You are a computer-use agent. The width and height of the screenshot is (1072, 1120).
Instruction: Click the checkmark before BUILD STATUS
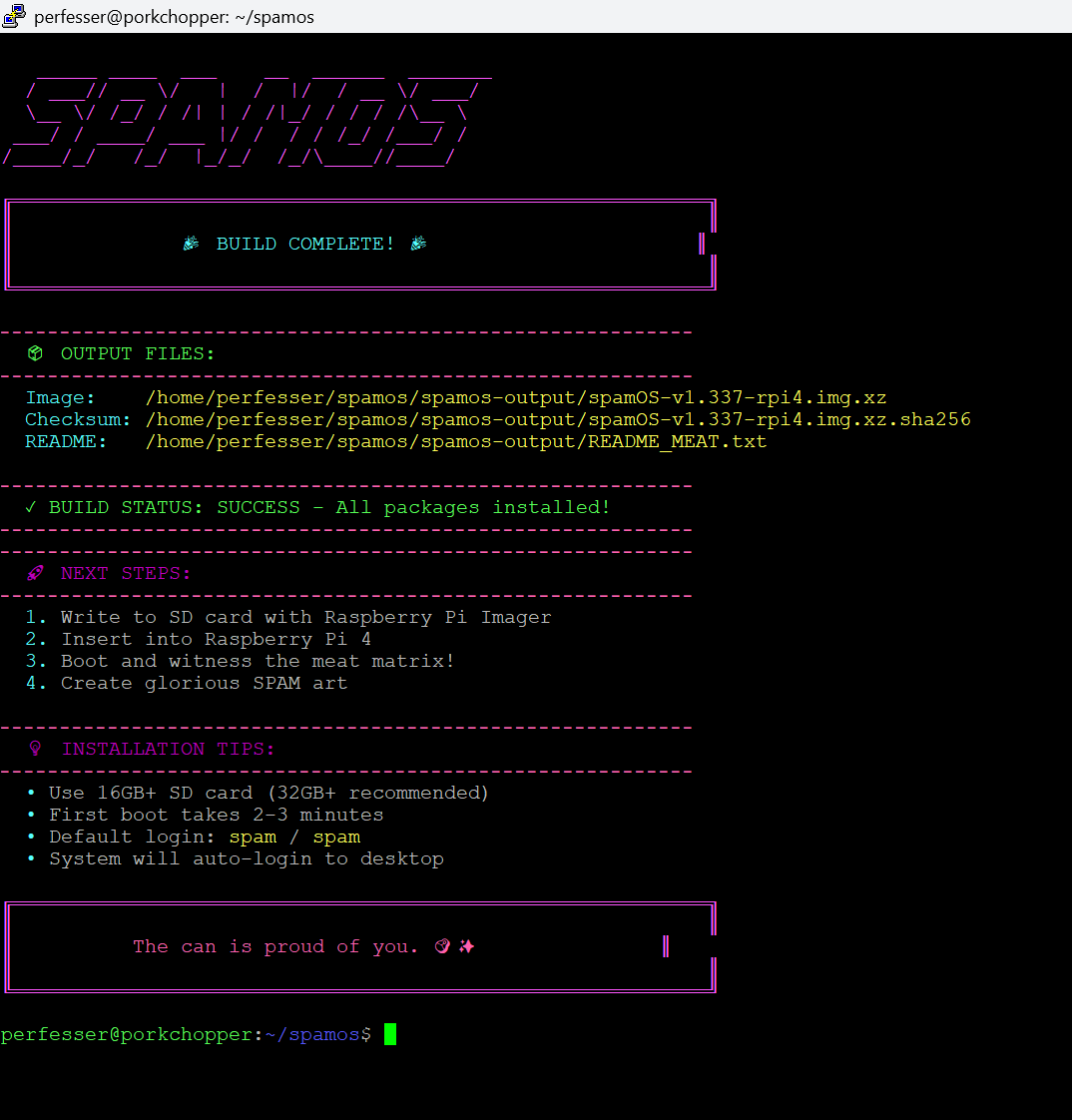pos(31,507)
